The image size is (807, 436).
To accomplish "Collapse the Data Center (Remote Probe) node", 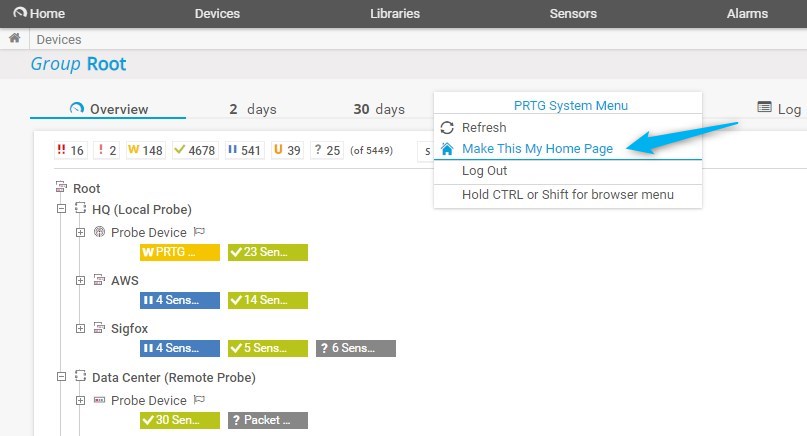I will (x=61, y=377).
